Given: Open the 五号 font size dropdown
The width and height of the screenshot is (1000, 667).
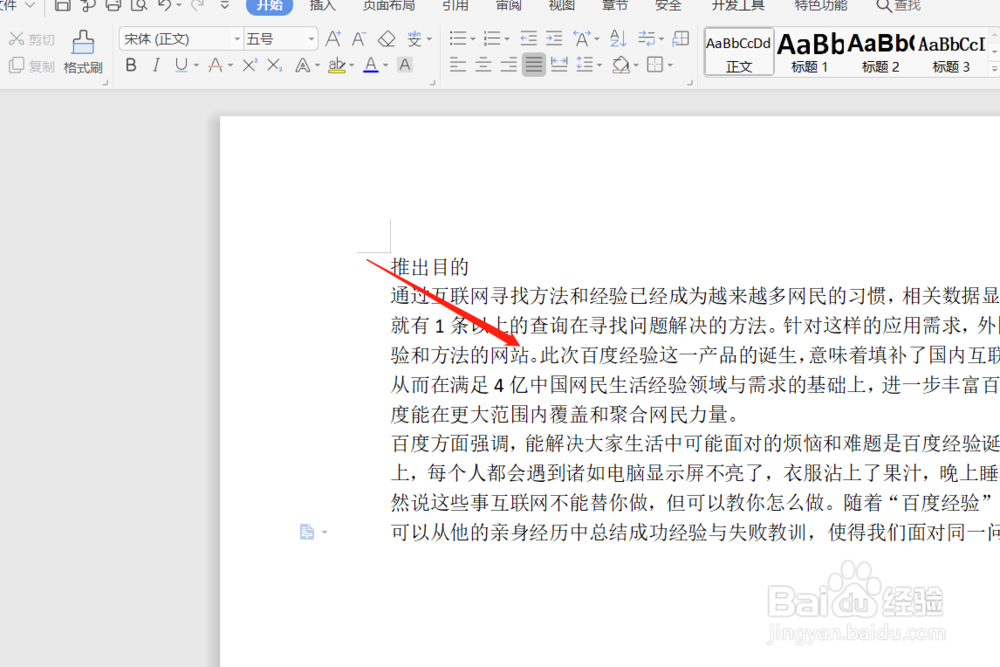Looking at the screenshot, I should (311, 40).
